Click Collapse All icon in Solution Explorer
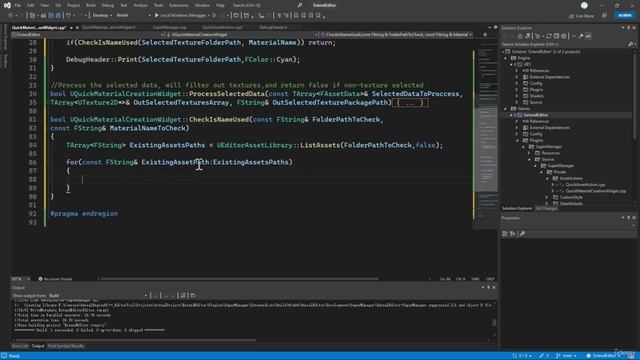Image resolution: width=640 pixels, height=360 pixels. [556, 36]
